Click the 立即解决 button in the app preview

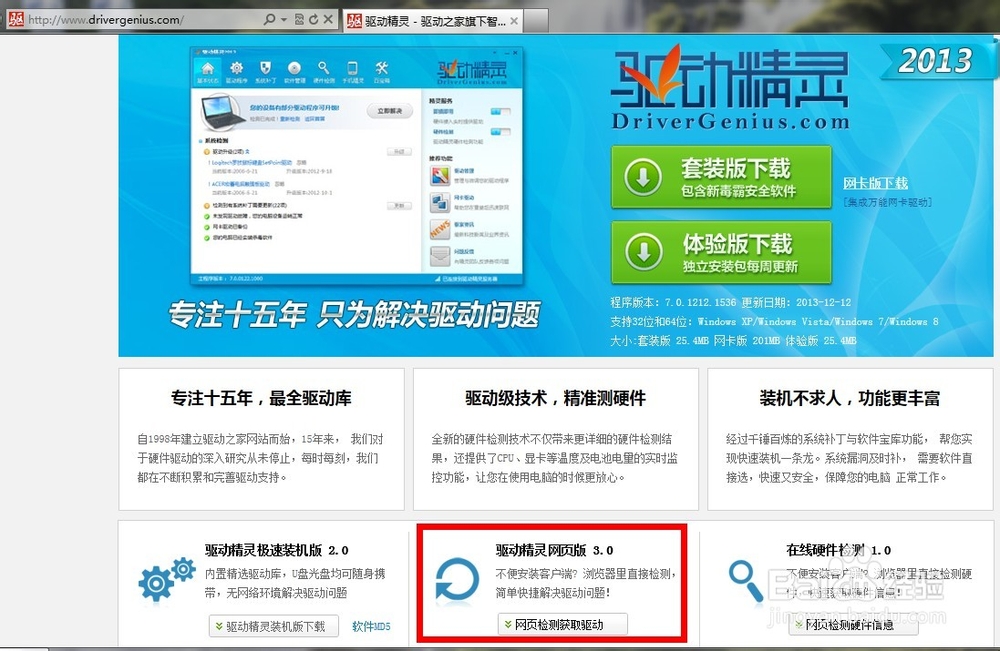click(390, 111)
